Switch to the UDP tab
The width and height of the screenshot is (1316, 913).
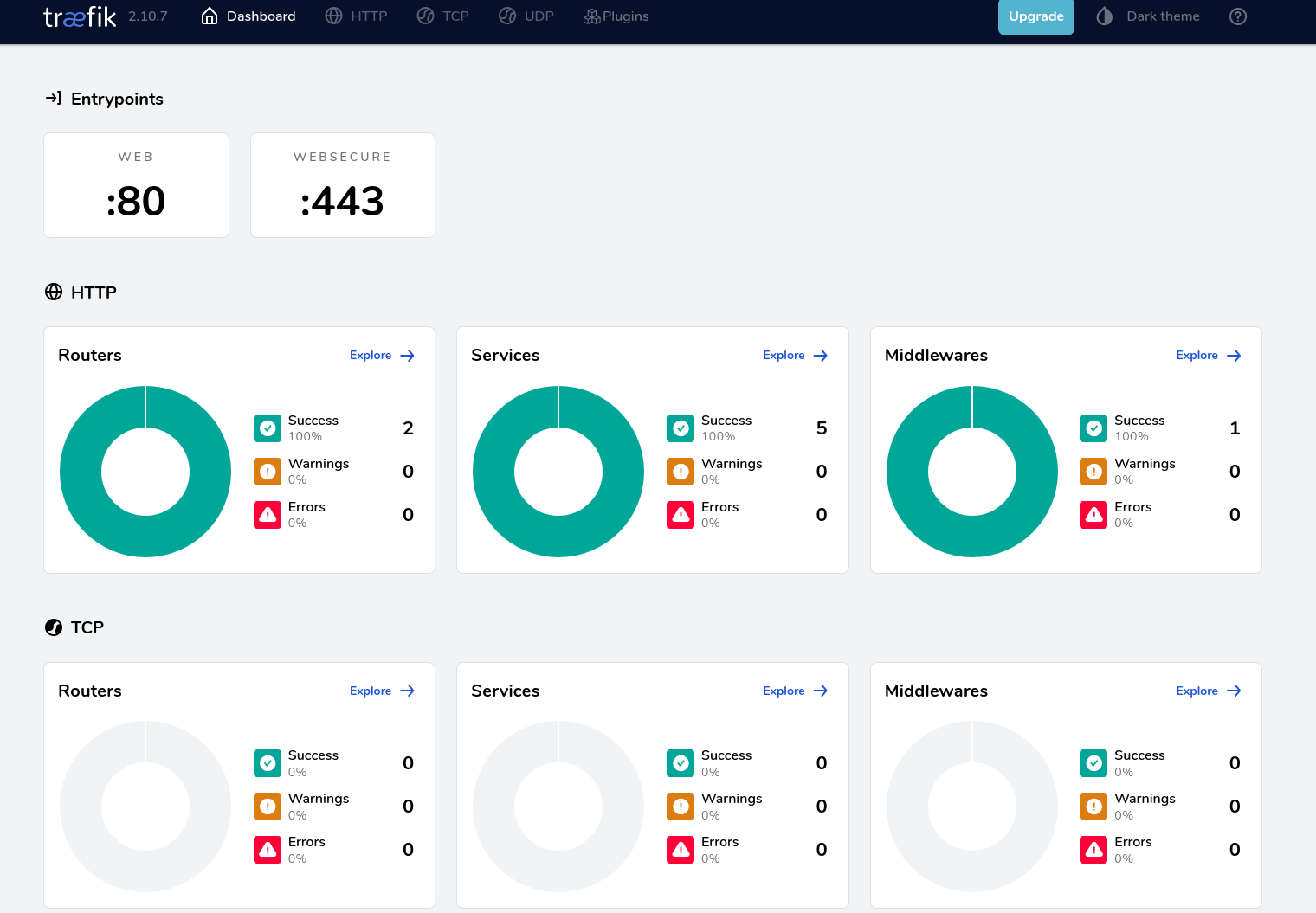click(x=526, y=16)
